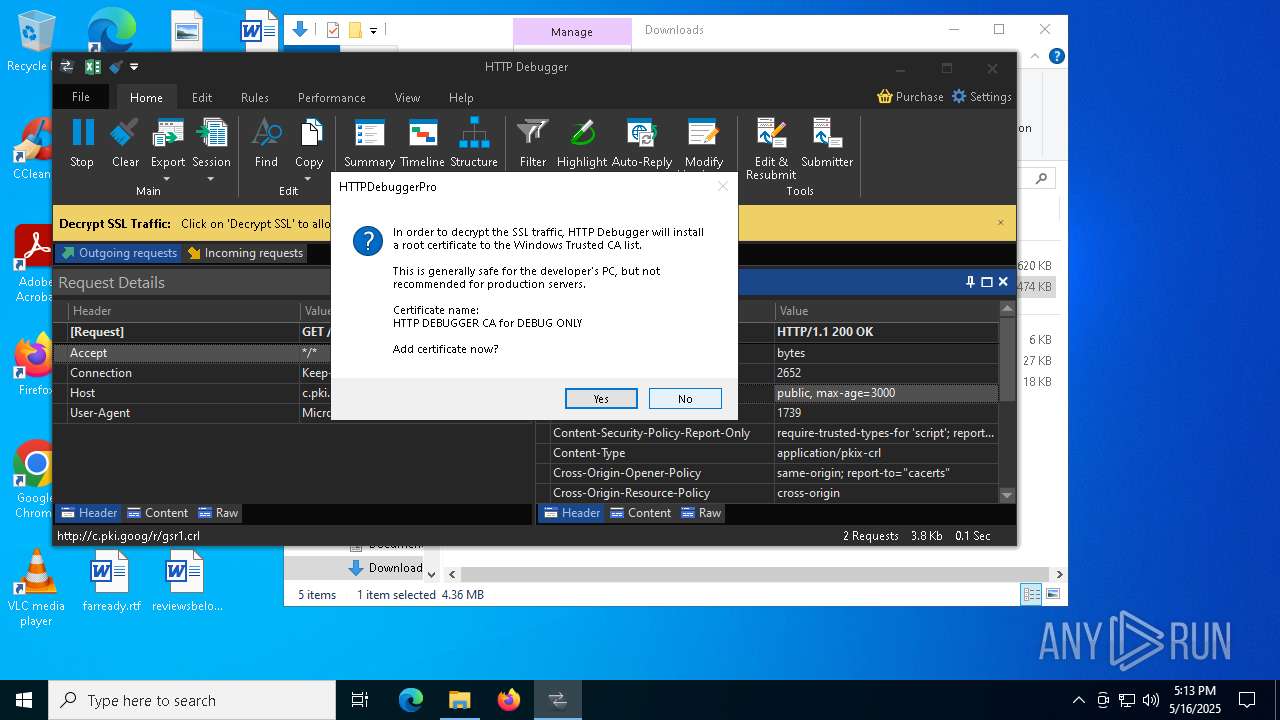Open the notification center icon

click(x=1247, y=700)
